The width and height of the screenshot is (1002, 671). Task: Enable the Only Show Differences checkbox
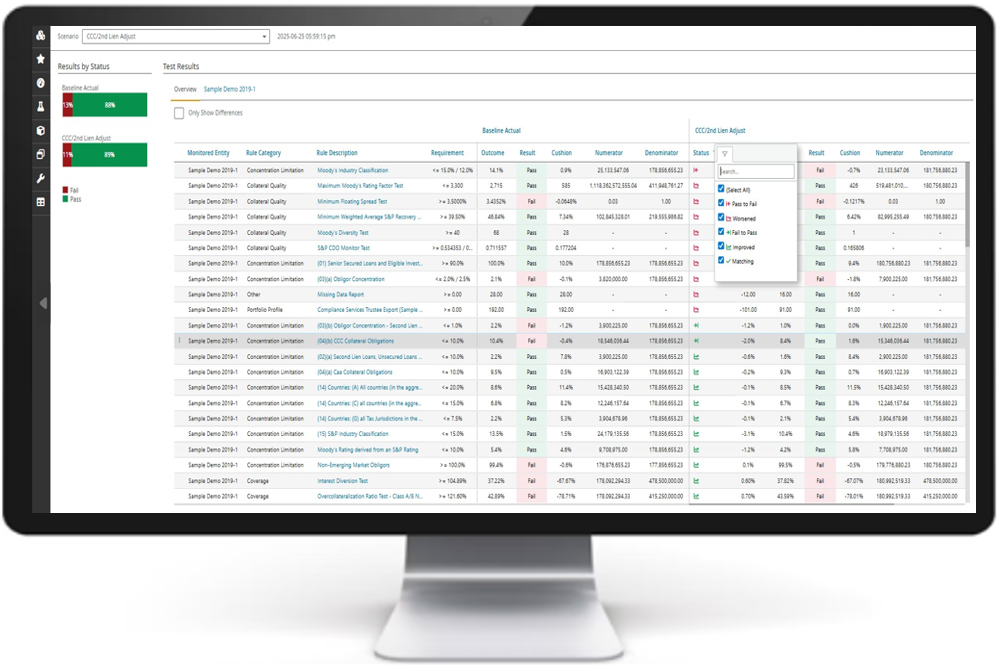(179, 113)
